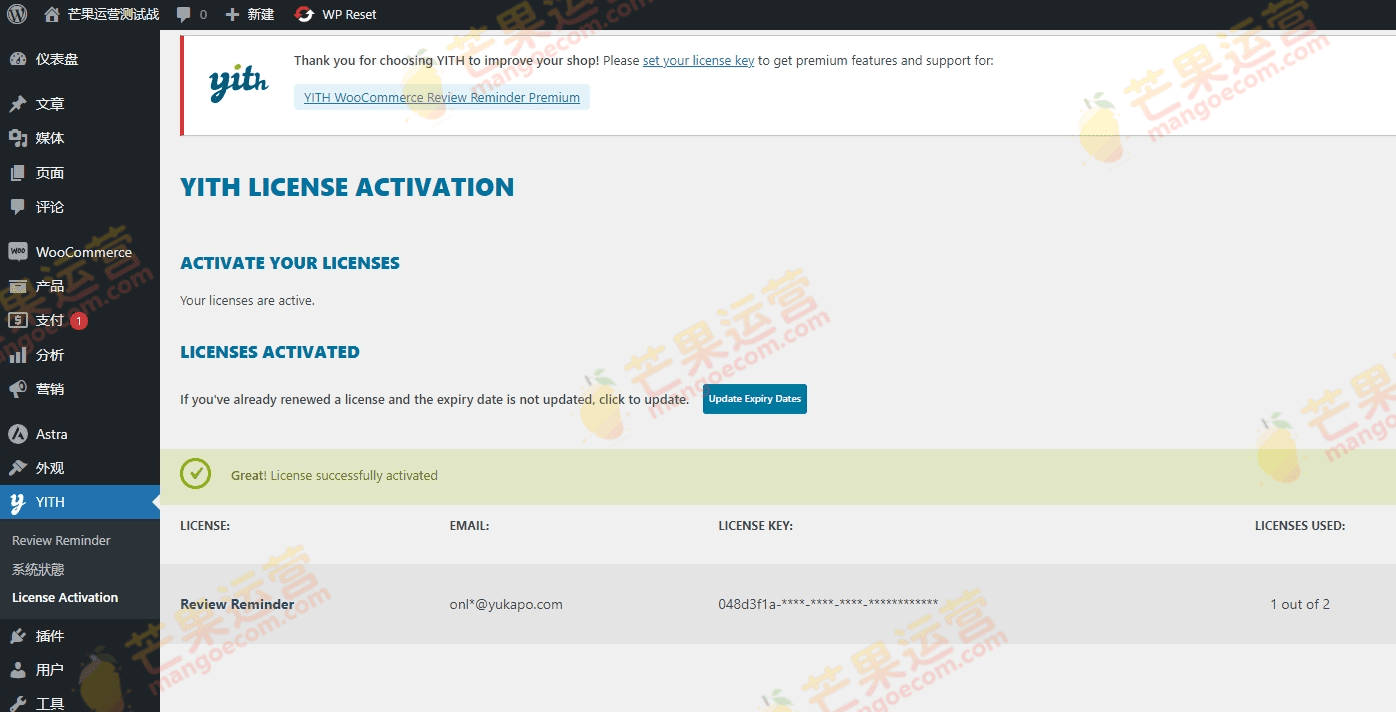
Task: Click the 用户 user icon
Action: (x=18, y=670)
